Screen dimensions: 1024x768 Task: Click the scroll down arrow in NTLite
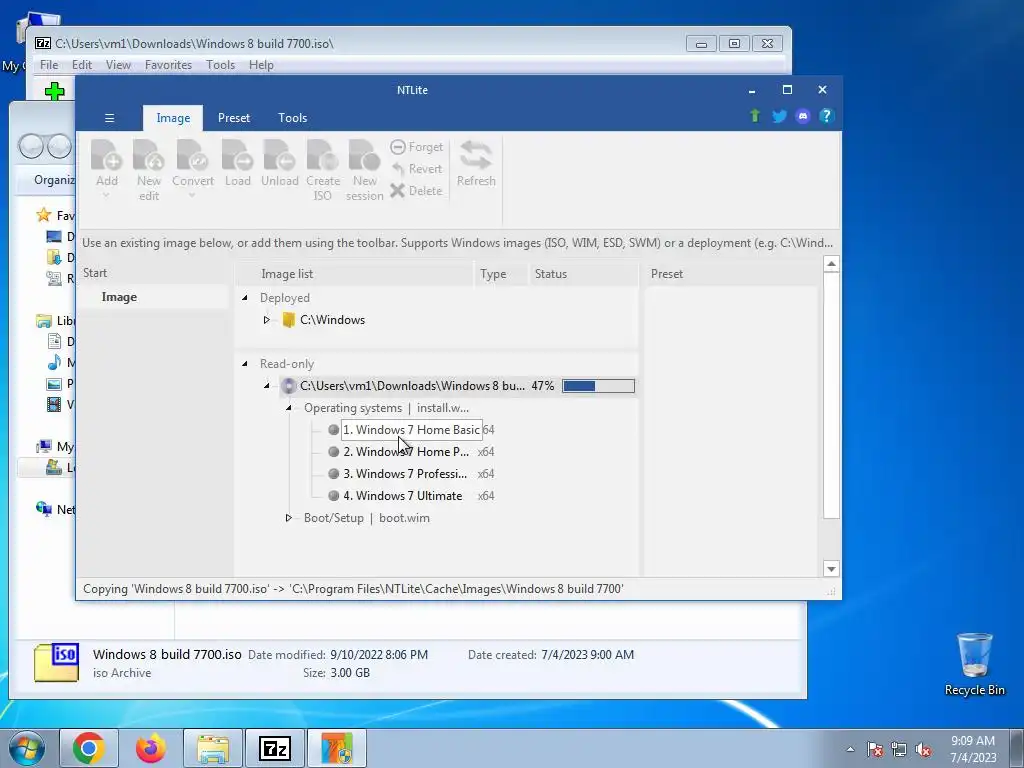pyautogui.click(x=831, y=569)
